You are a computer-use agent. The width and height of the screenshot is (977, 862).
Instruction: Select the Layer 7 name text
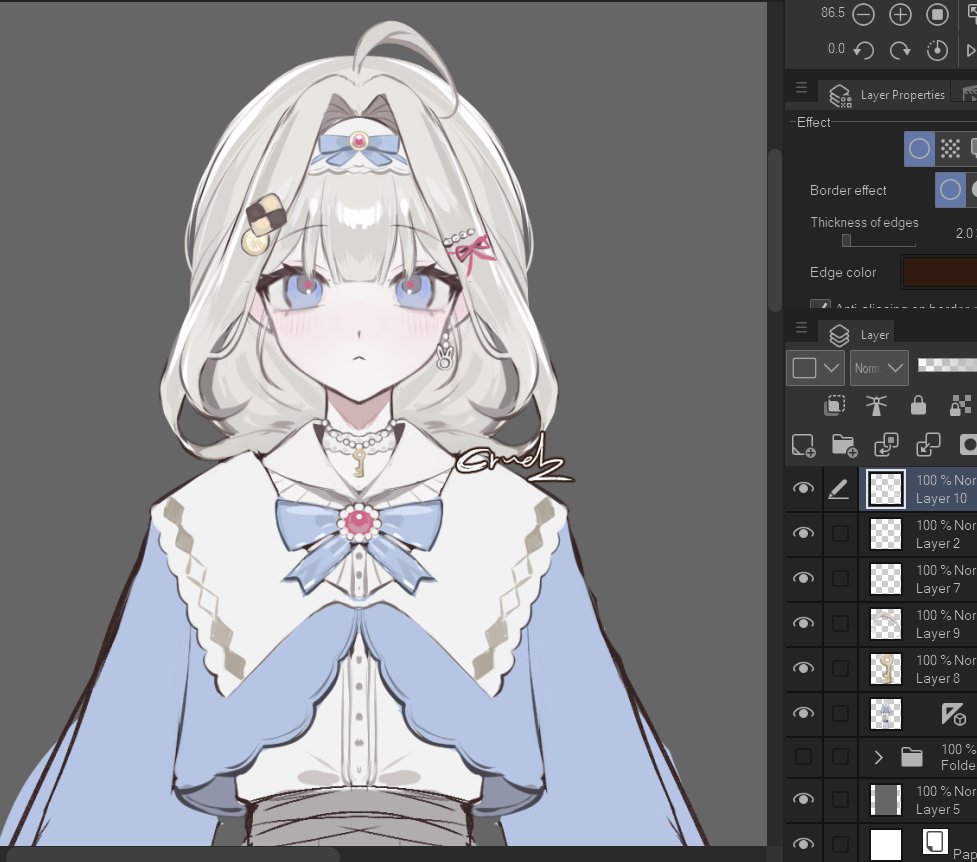[x=938, y=588]
